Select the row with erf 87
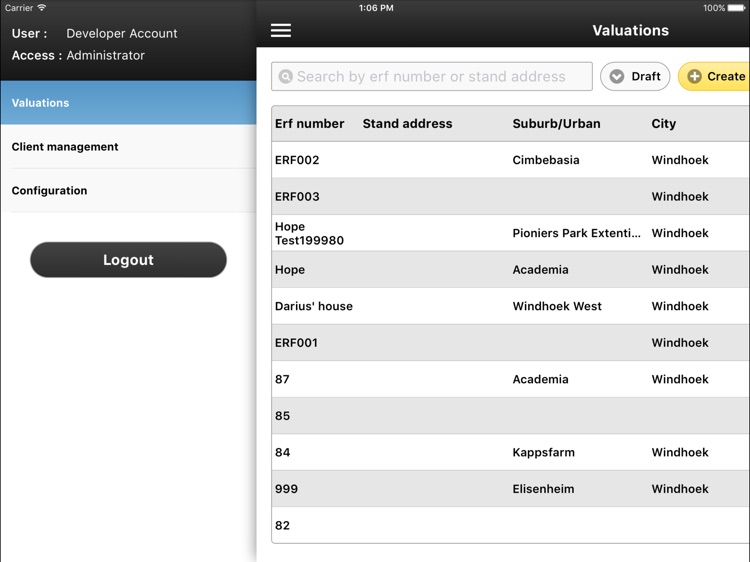The width and height of the screenshot is (750, 562). [x=510, y=379]
